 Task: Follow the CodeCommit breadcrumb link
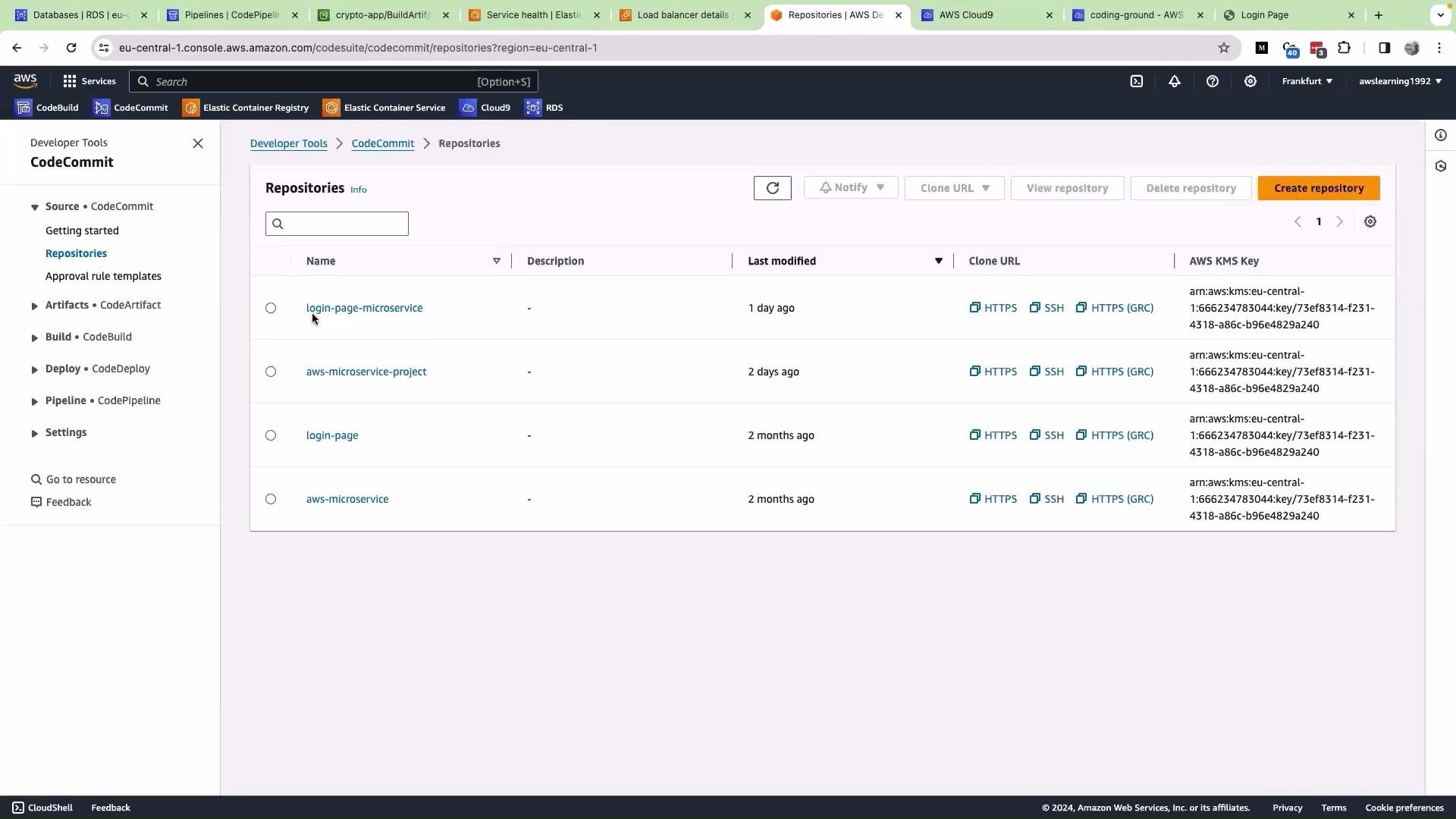click(x=383, y=143)
